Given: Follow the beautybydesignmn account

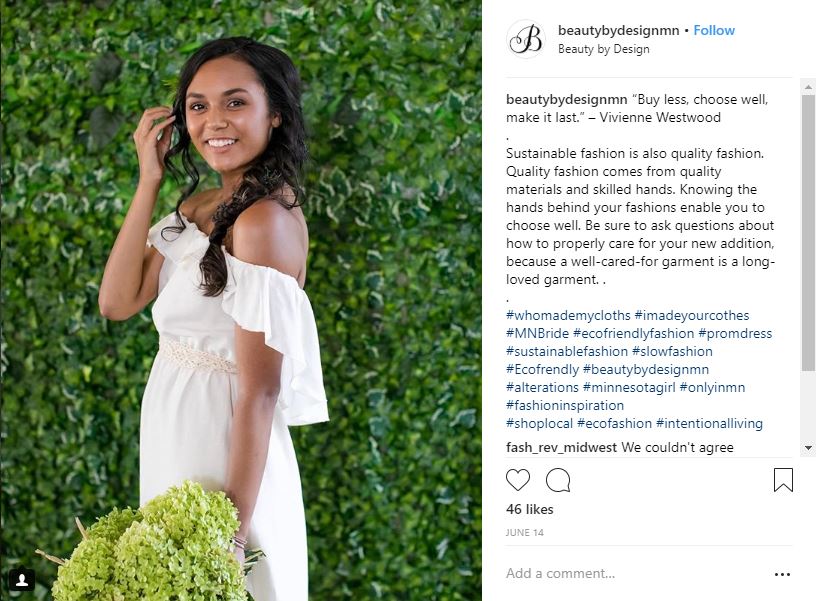Looking at the screenshot, I should point(714,30).
